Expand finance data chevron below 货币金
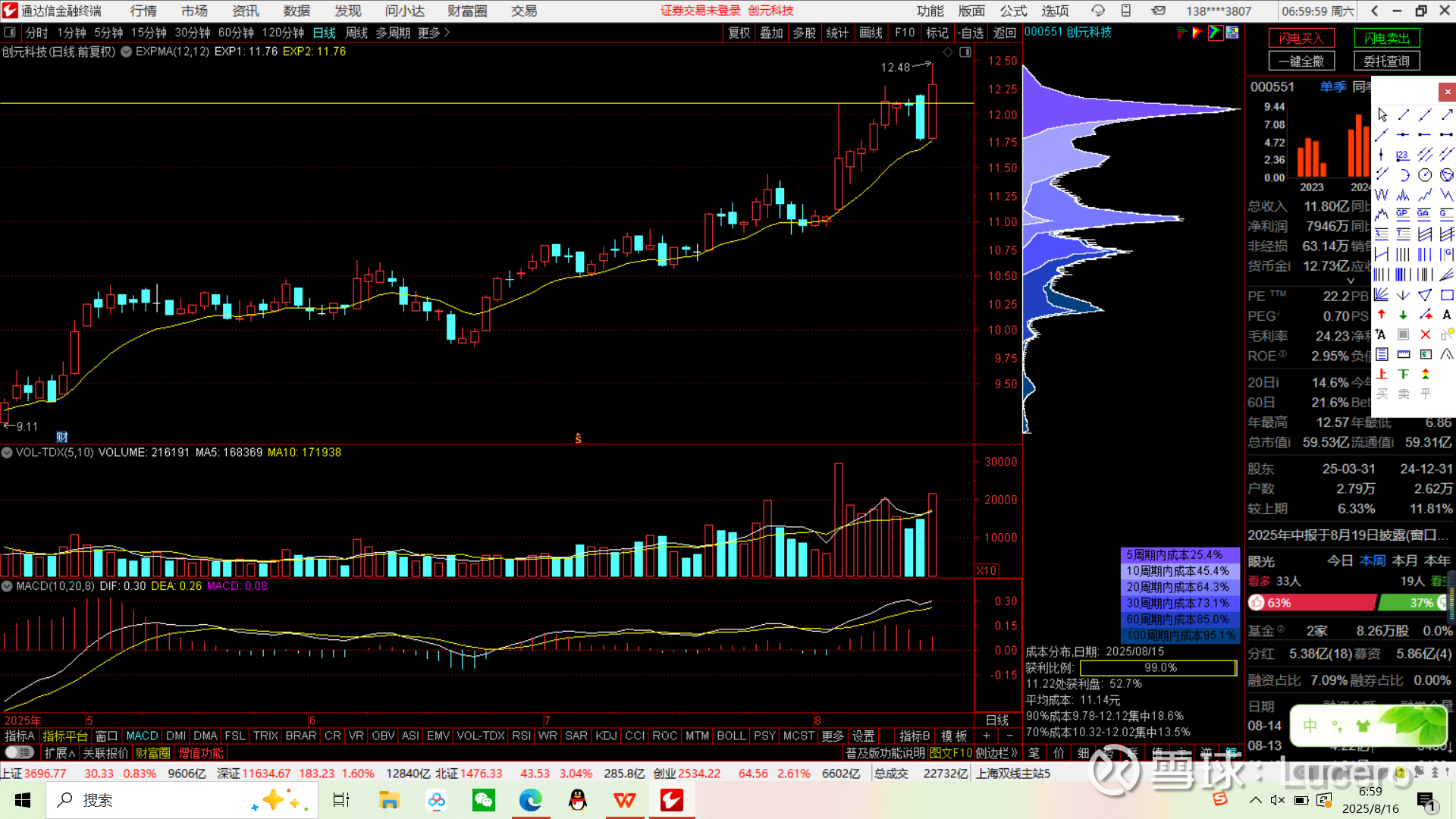Screen dimensions: 1456x819 point(1351,281)
